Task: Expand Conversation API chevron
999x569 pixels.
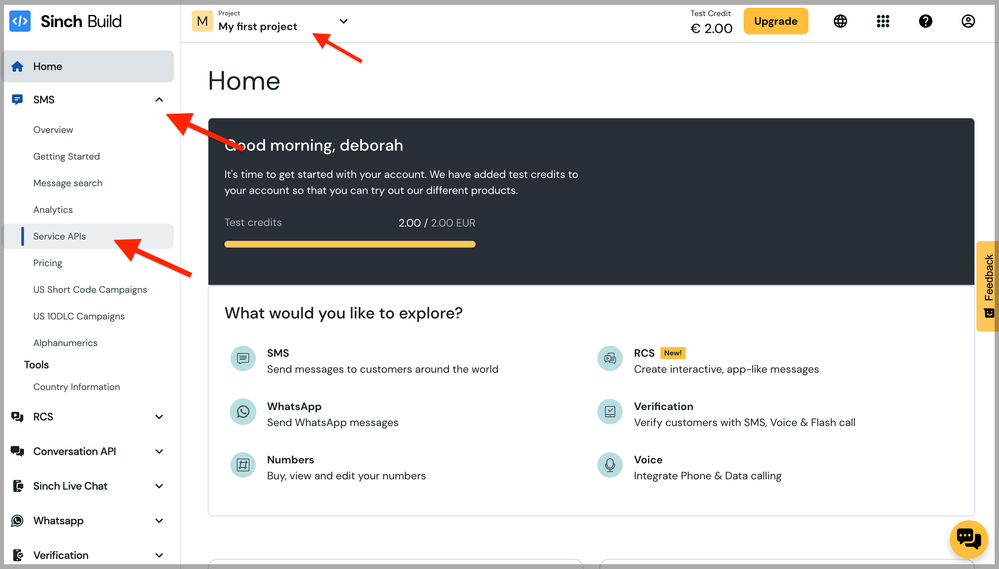Action: (x=159, y=451)
